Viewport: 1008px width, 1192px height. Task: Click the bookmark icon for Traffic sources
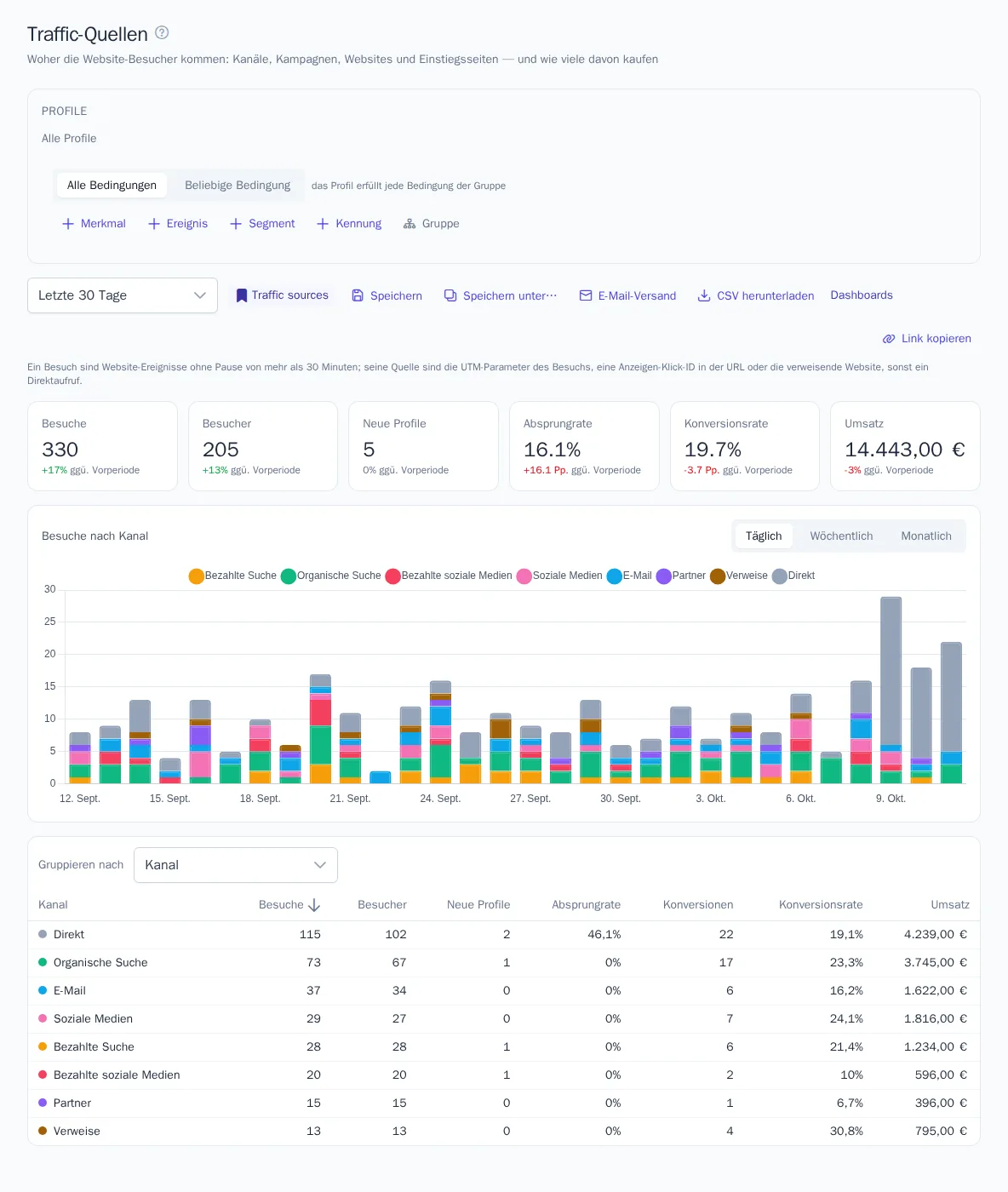[x=242, y=295]
